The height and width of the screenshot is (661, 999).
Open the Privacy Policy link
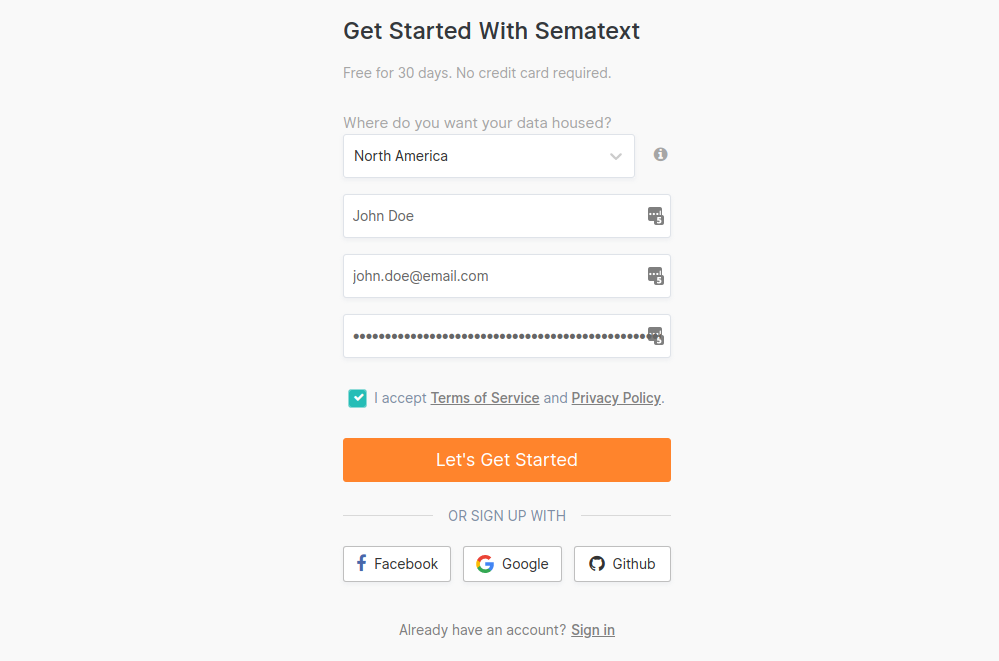pyautogui.click(x=615, y=398)
